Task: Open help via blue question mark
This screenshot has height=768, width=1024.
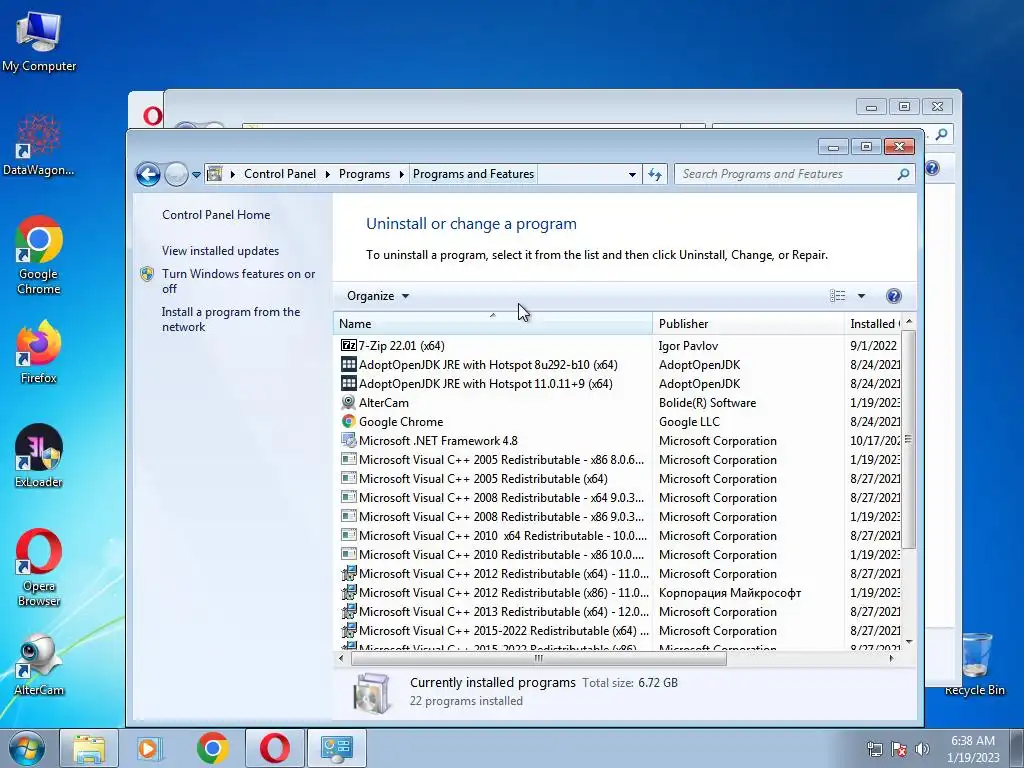Action: coord(893,296)
